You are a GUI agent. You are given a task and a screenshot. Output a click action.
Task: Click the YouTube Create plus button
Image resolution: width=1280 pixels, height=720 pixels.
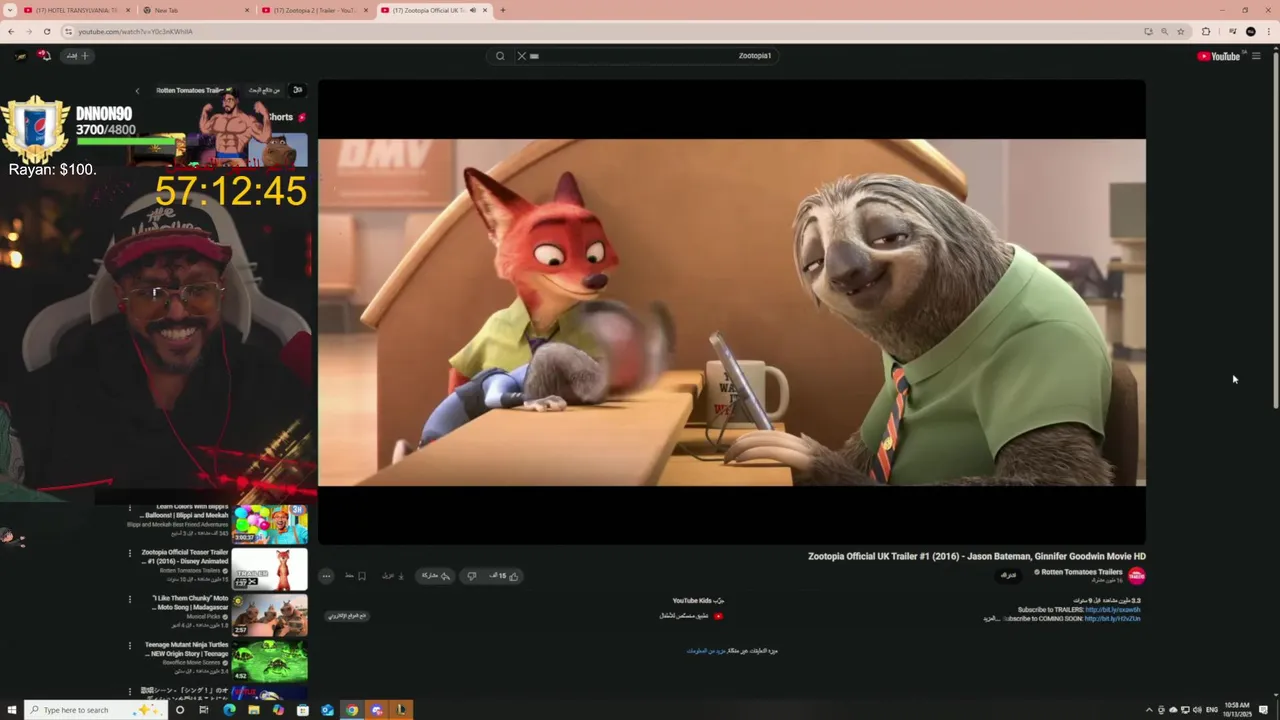tap(78, 56)
